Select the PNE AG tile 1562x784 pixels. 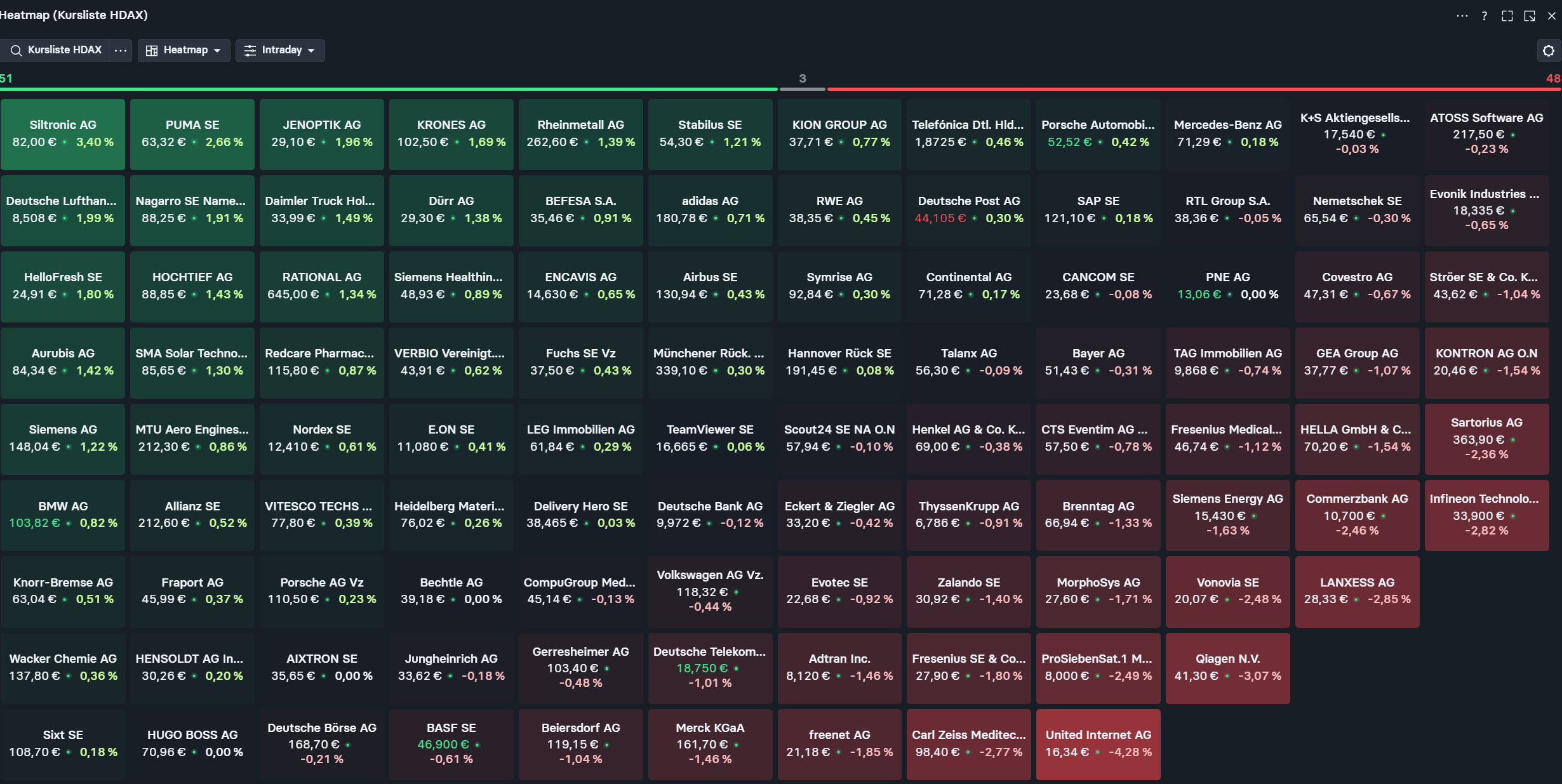[x=1228, y=286]
